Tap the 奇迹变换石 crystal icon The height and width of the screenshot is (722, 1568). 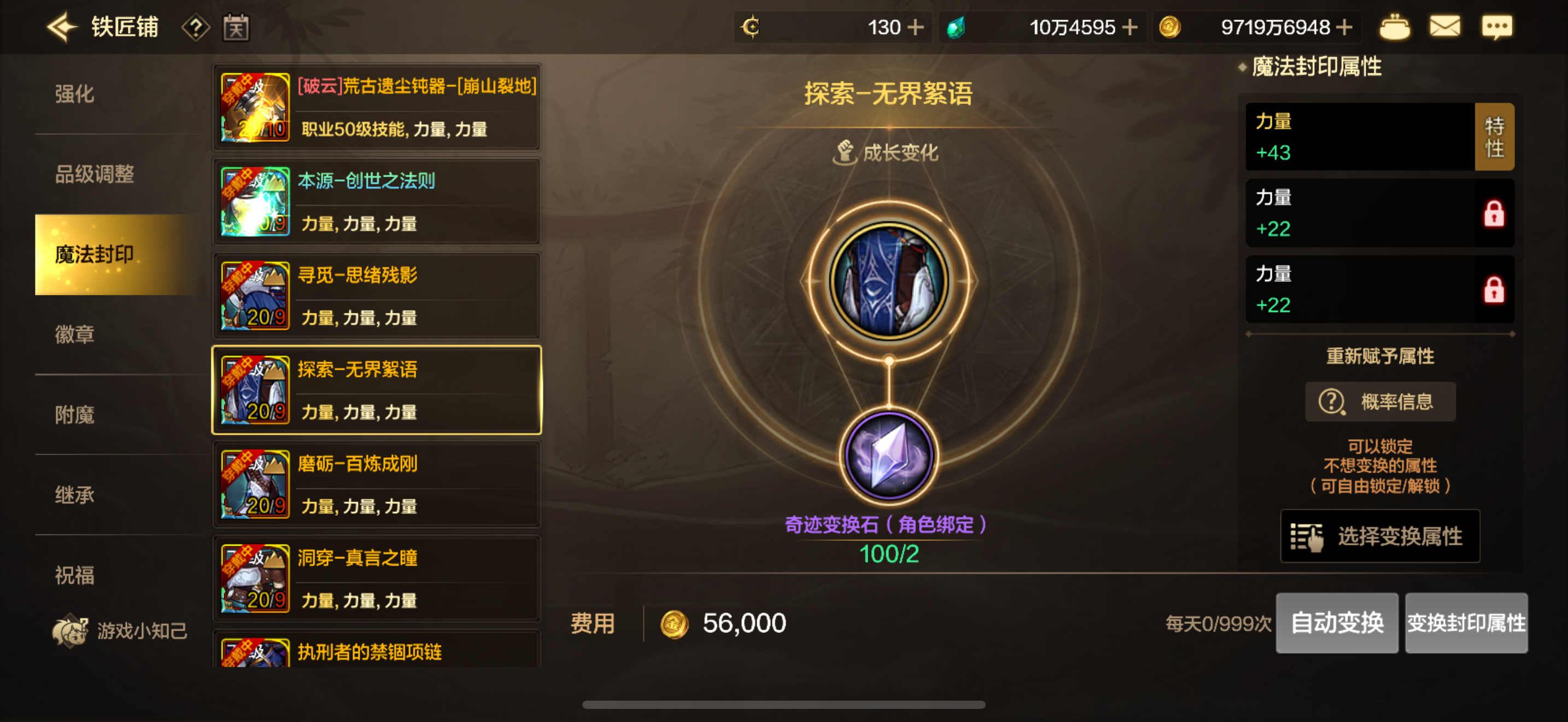point(888,457)
